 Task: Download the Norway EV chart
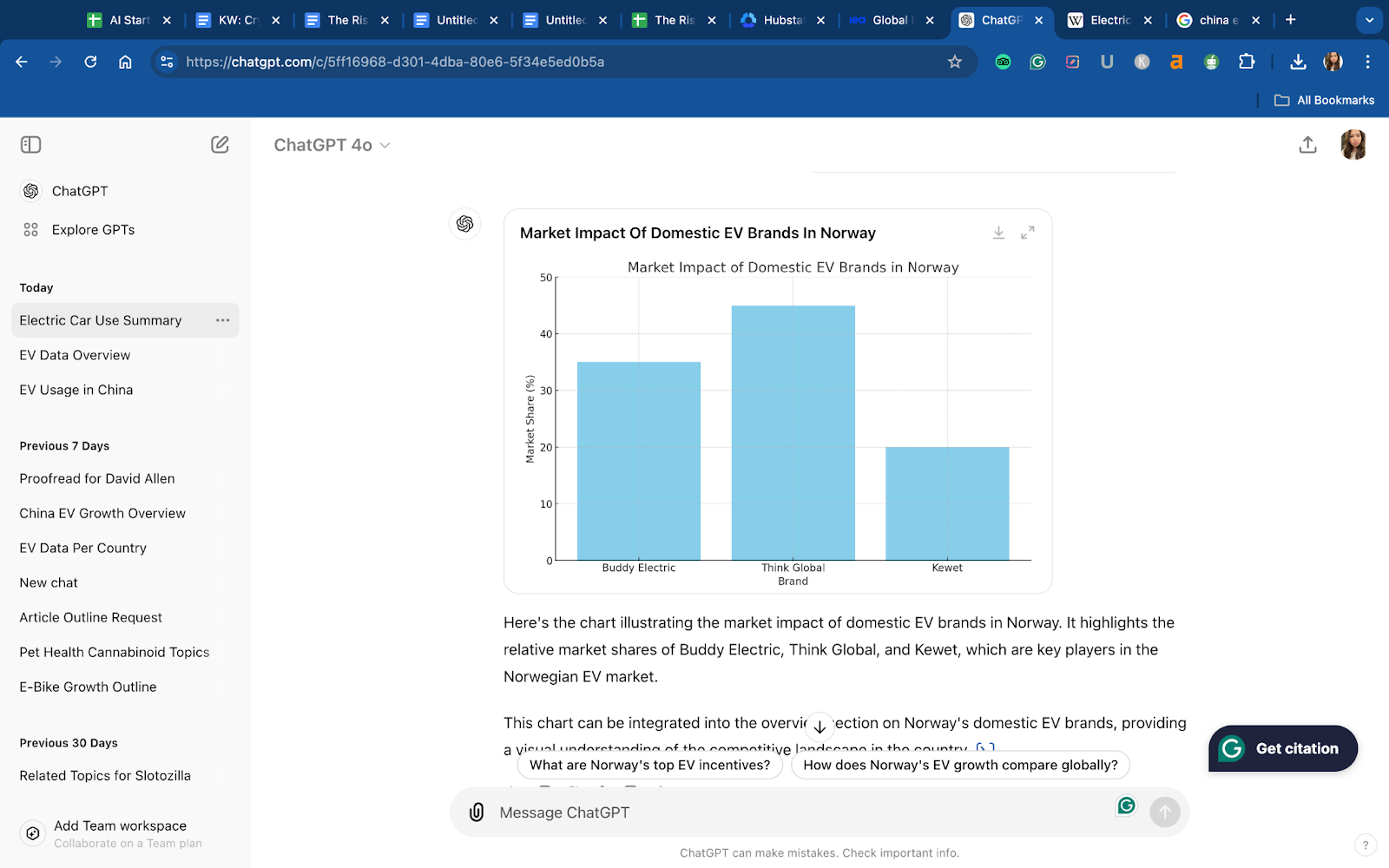tap(998, 233)
